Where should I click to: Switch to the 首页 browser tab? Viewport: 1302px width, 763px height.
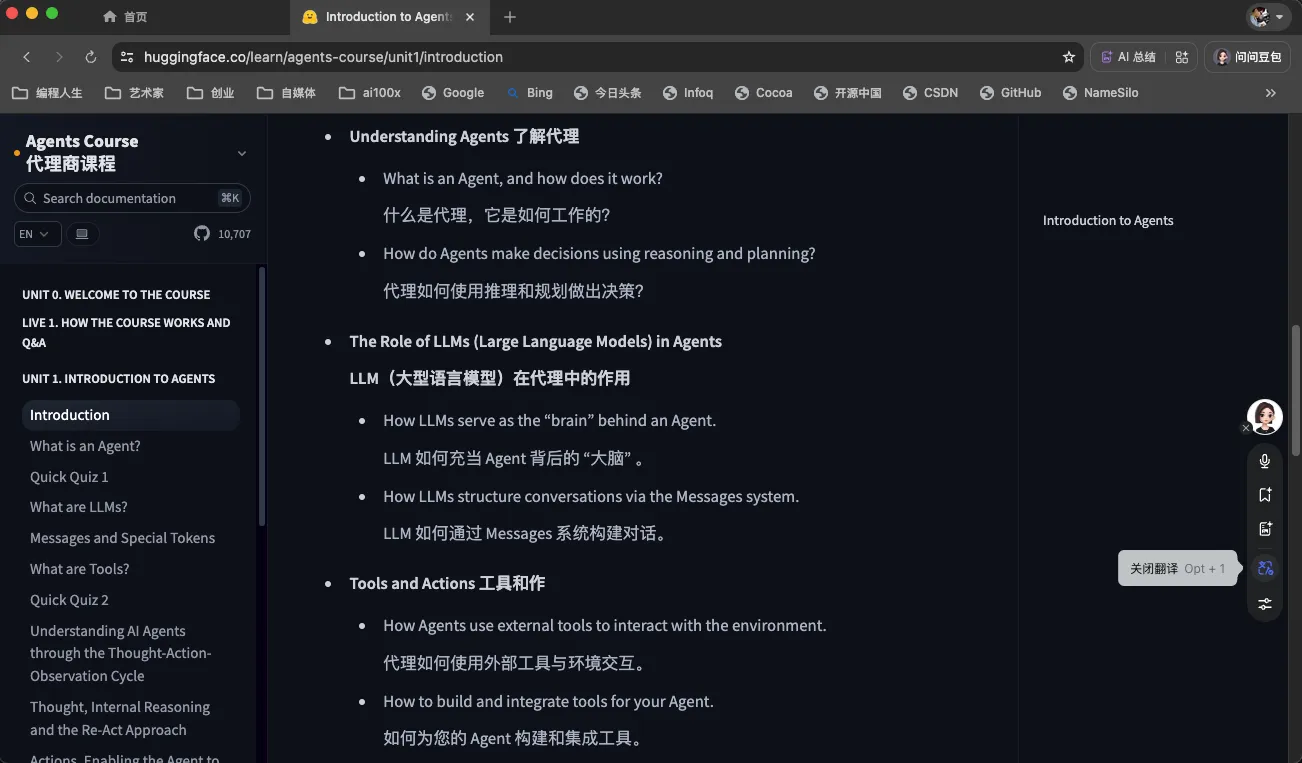point(126,17)
